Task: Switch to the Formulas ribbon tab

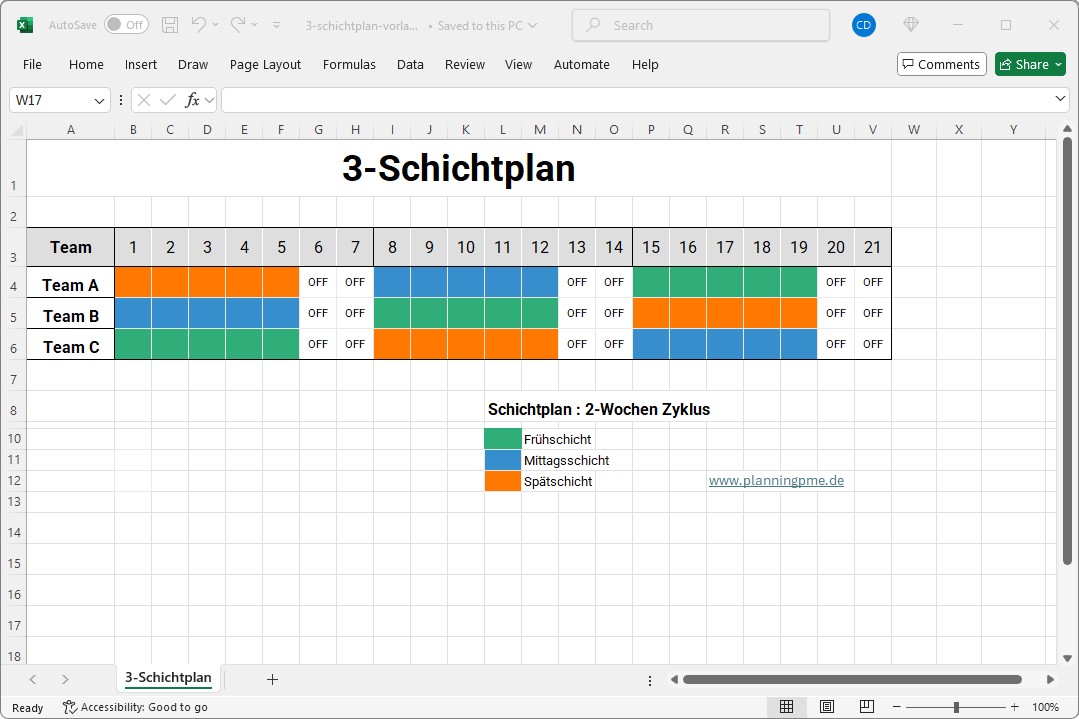Action: (349, 64)
